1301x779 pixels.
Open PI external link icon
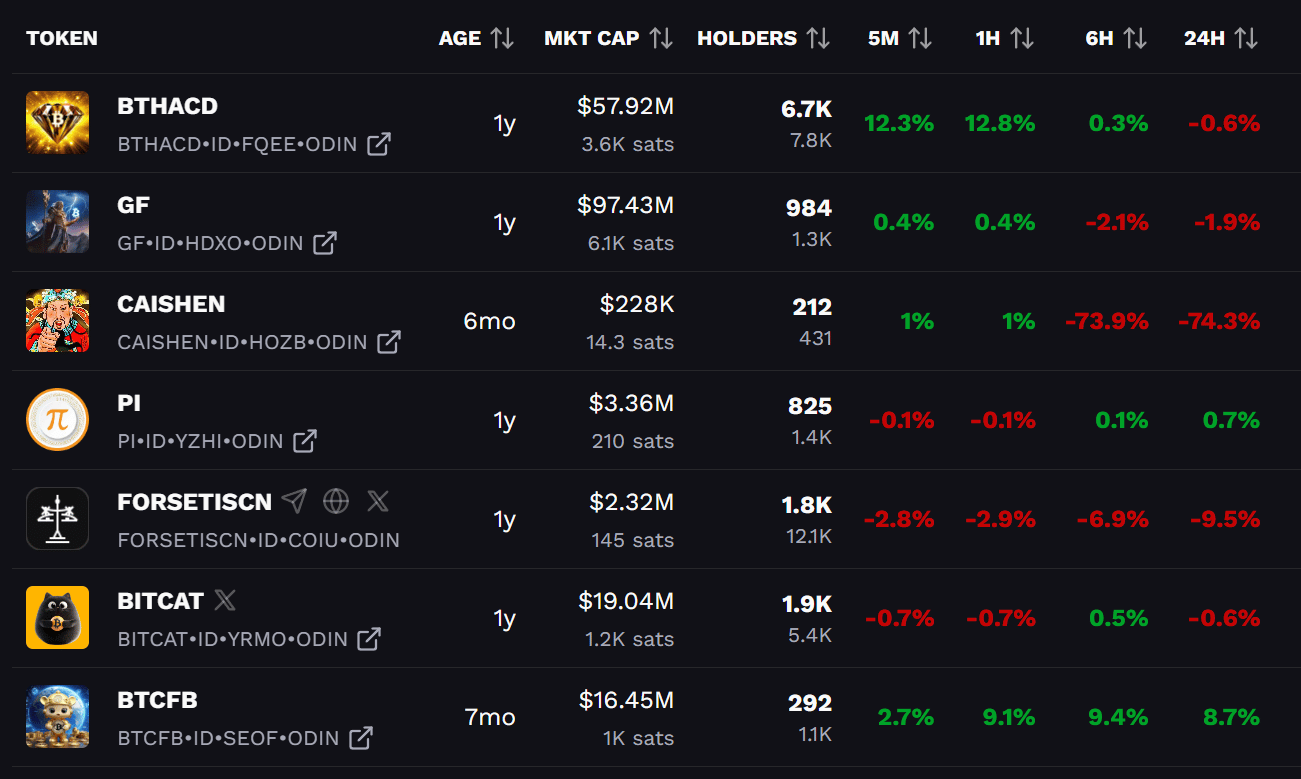pos(305,441)
